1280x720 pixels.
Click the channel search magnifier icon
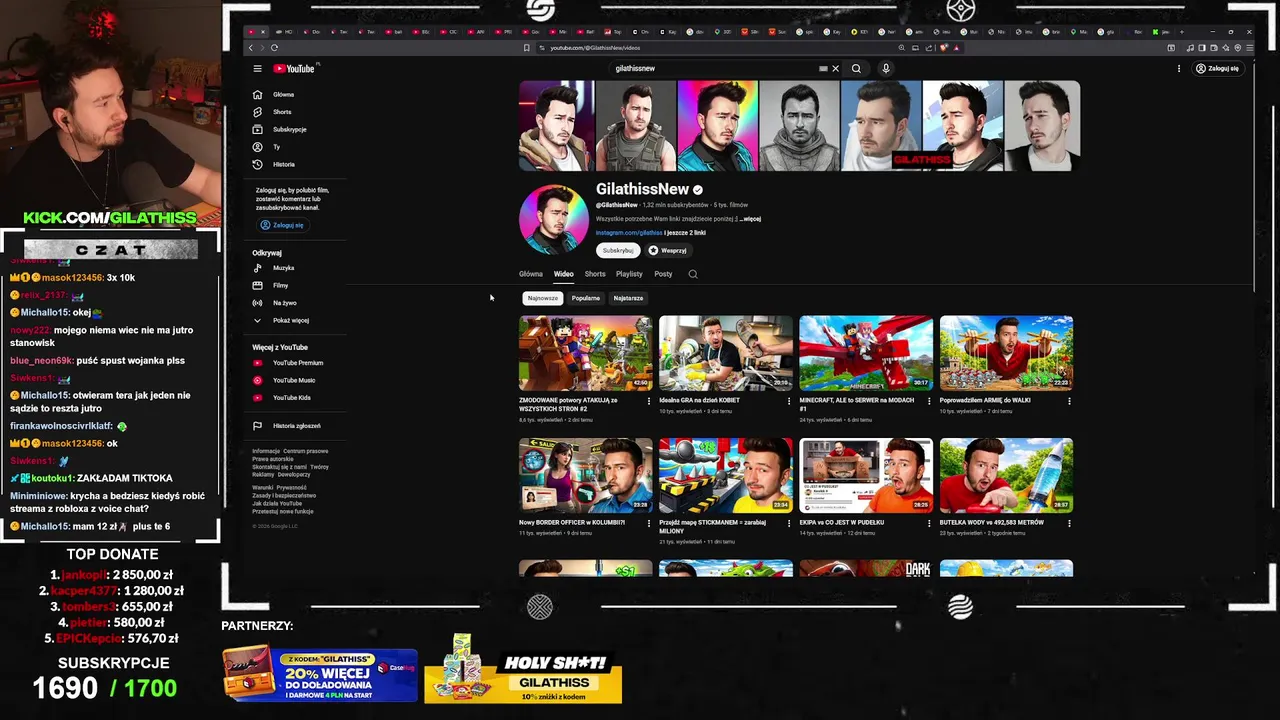click(x=693, y=274)
